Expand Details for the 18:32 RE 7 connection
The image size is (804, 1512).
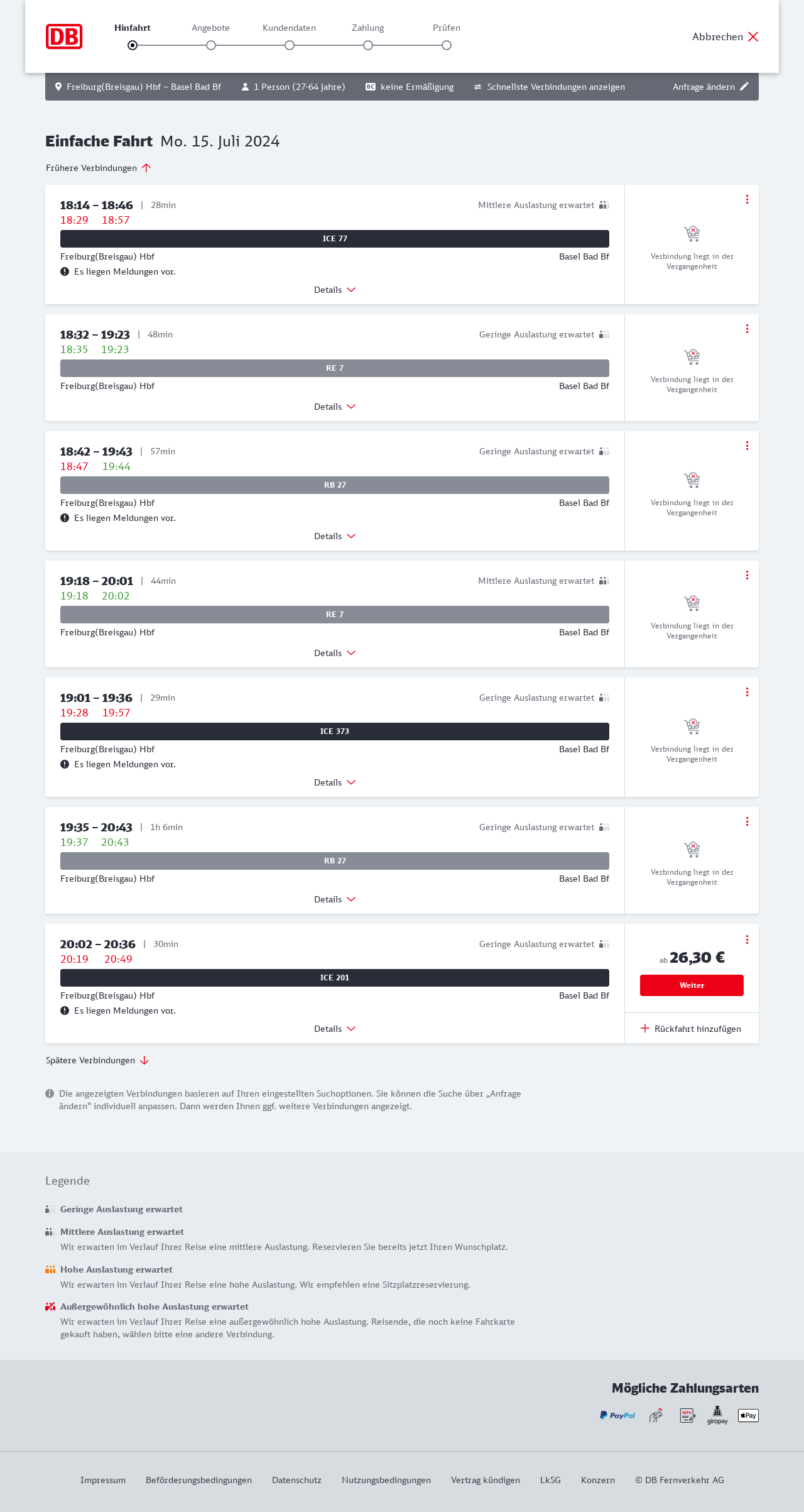click(335, 407)
